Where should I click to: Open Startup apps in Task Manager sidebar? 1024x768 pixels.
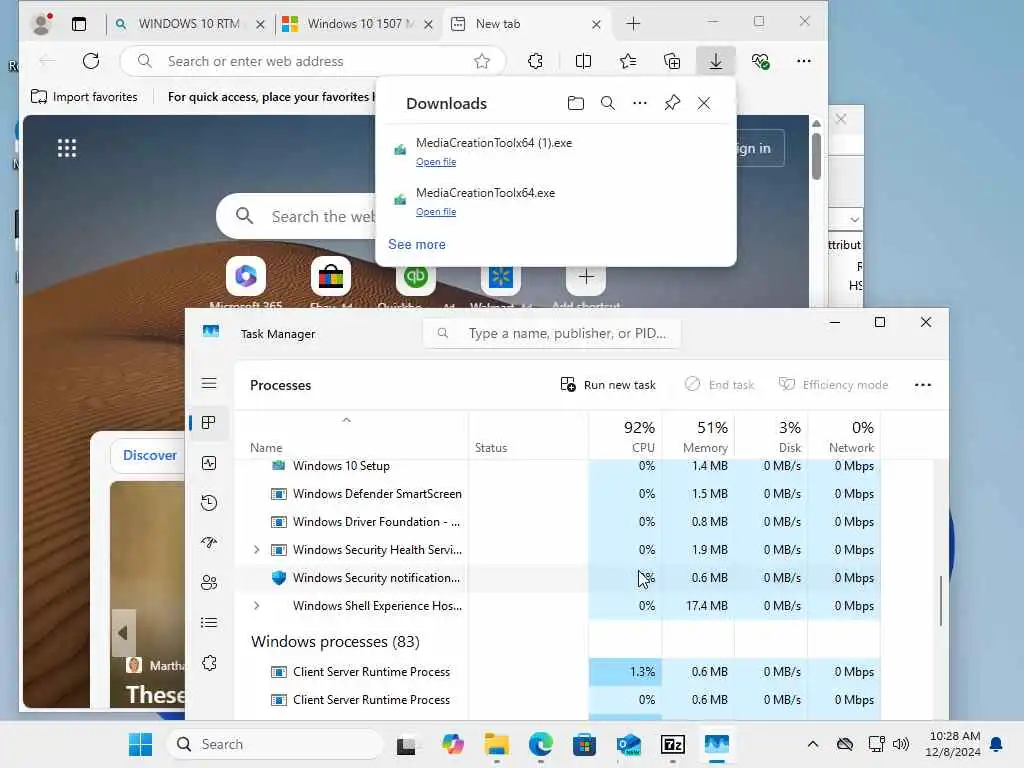(209, 543)
